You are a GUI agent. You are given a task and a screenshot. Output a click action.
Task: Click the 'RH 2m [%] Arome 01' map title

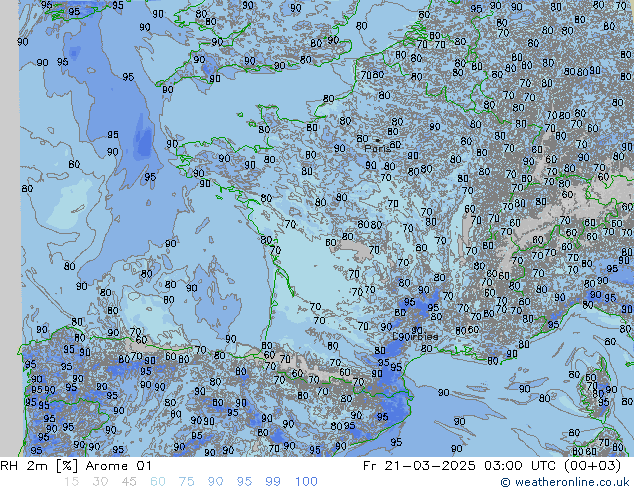76,466
